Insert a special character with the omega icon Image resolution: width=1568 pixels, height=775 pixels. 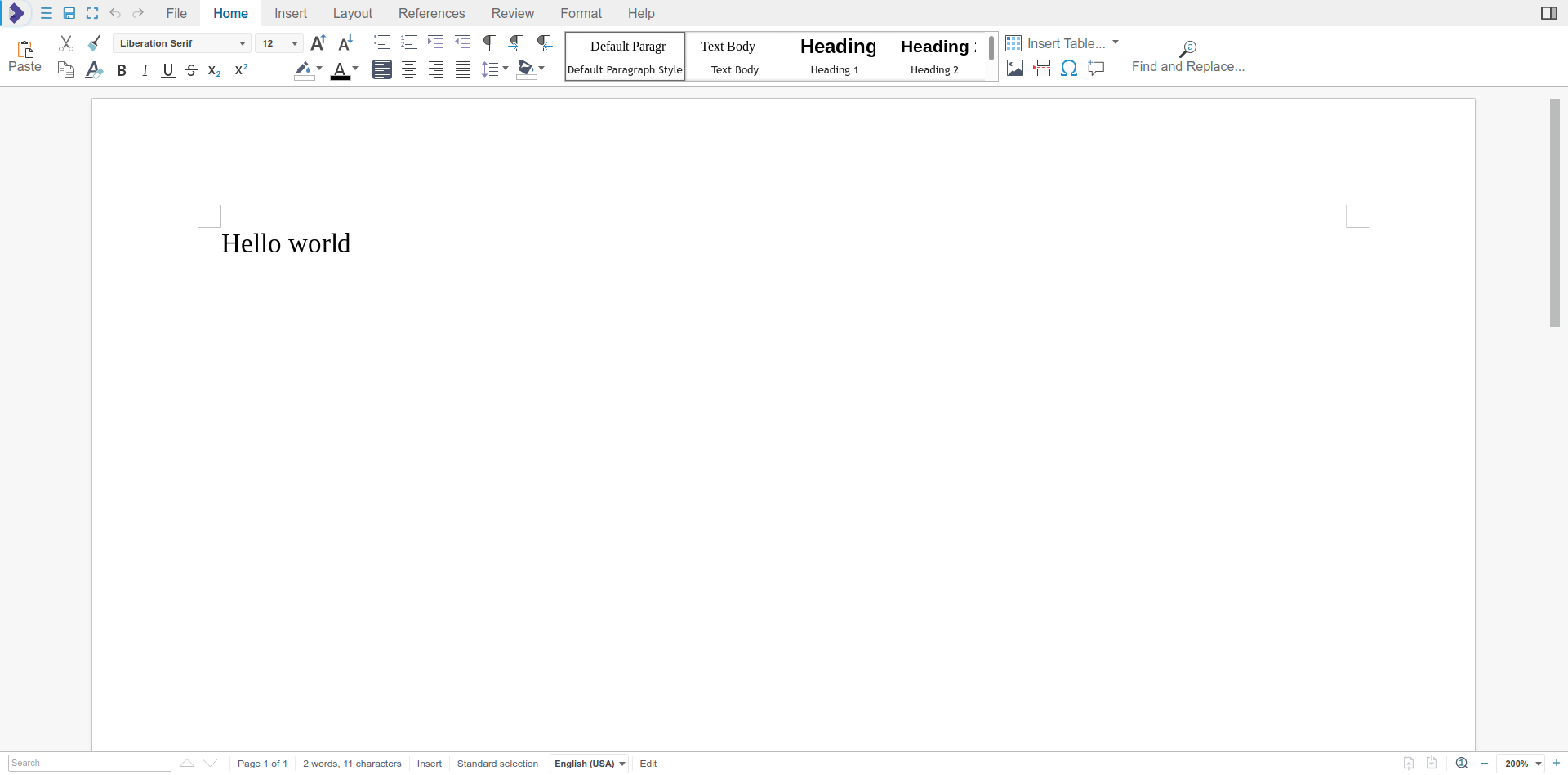pyautogui.click(x=1070, y=69)
